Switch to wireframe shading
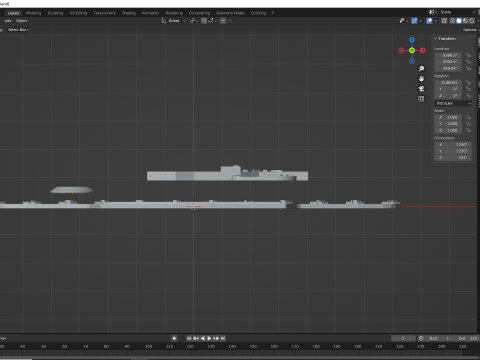 (452, 21)
